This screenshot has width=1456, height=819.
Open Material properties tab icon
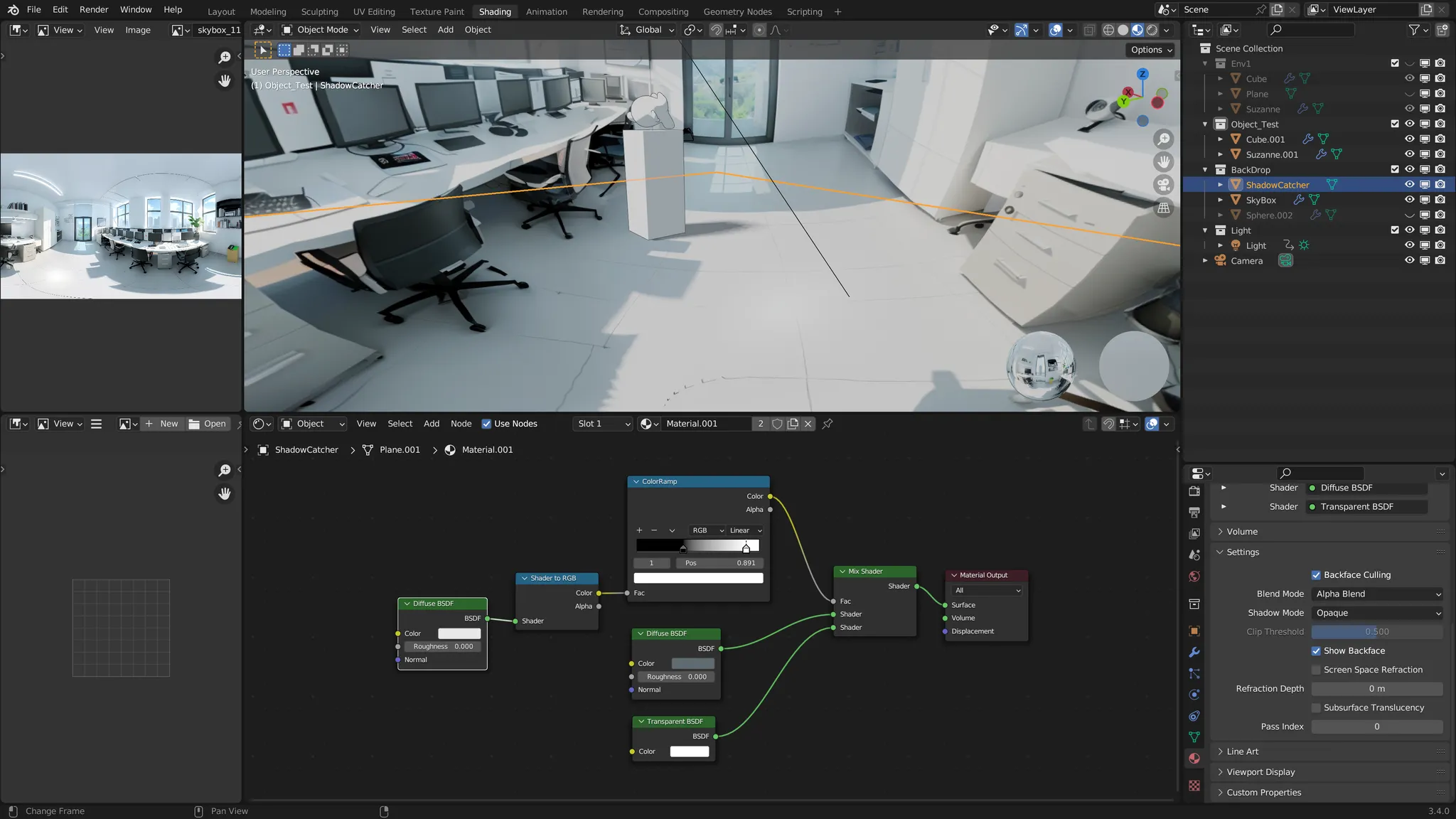pyautogui.click(x=1194, y=759)
